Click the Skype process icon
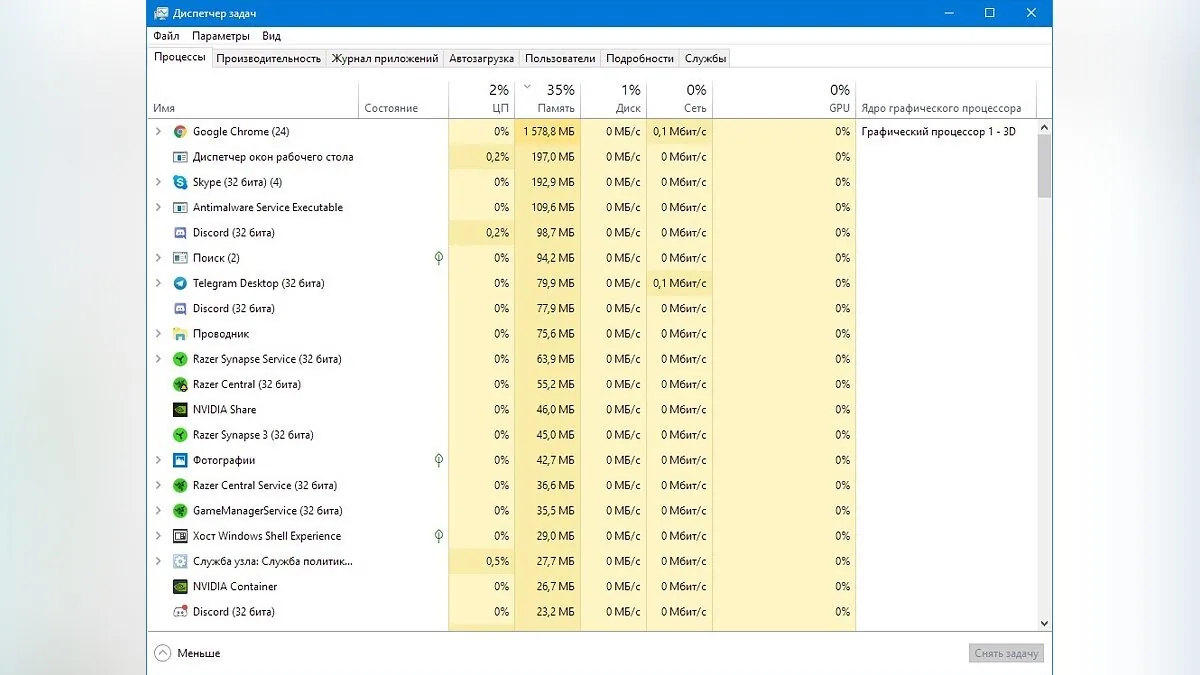 pyautogui.click(x=180, y=182)
